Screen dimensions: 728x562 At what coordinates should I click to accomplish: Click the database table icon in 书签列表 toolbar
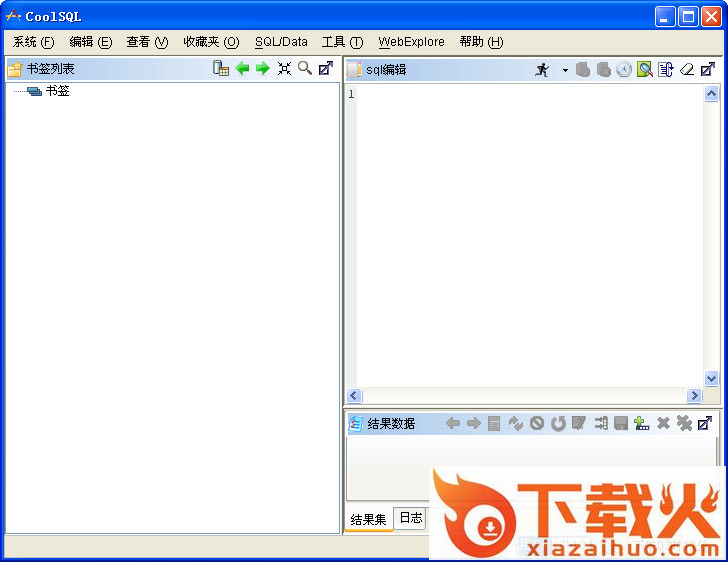click(221, 68)
